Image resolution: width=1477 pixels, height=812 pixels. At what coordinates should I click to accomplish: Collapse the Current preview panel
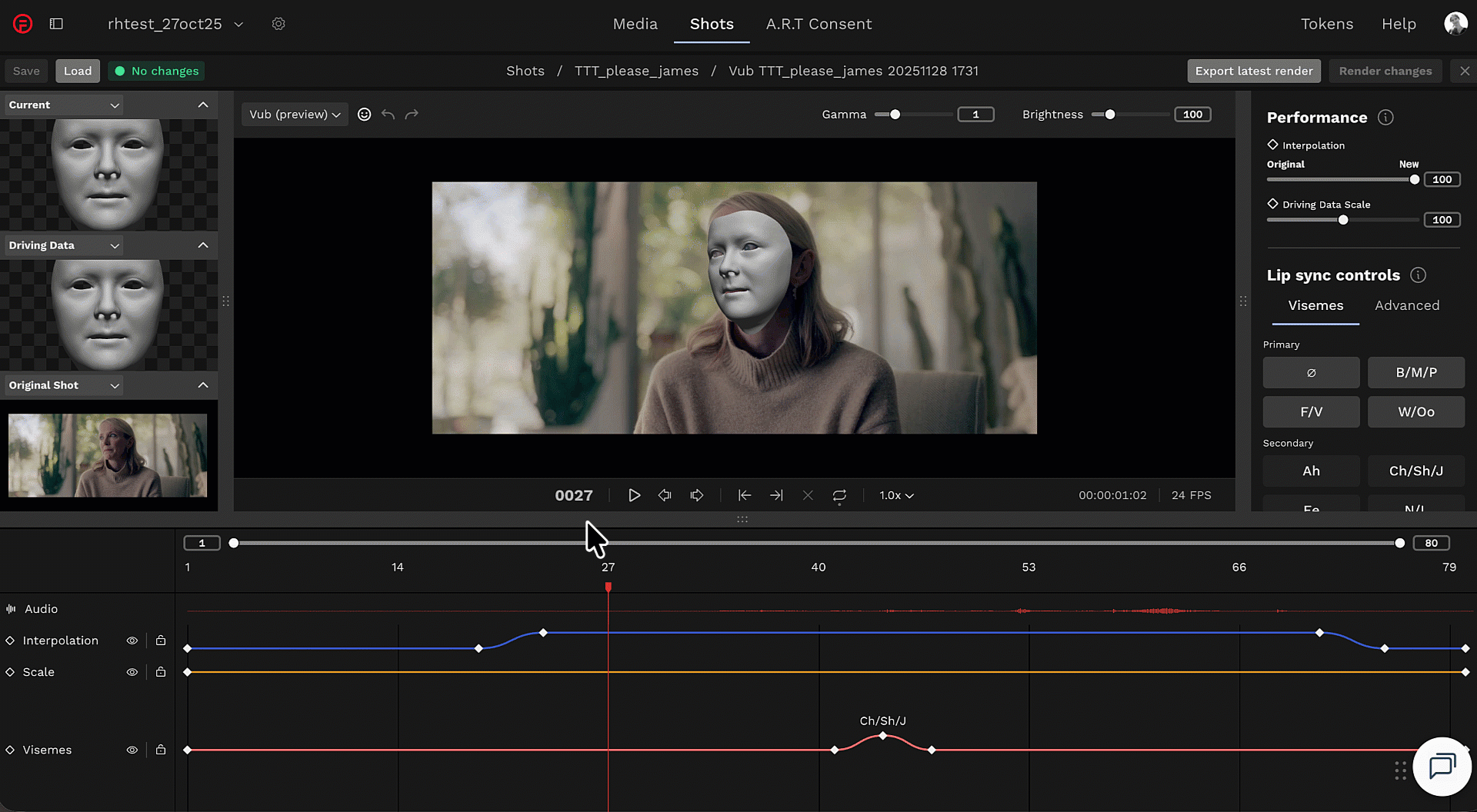point(203,105)
